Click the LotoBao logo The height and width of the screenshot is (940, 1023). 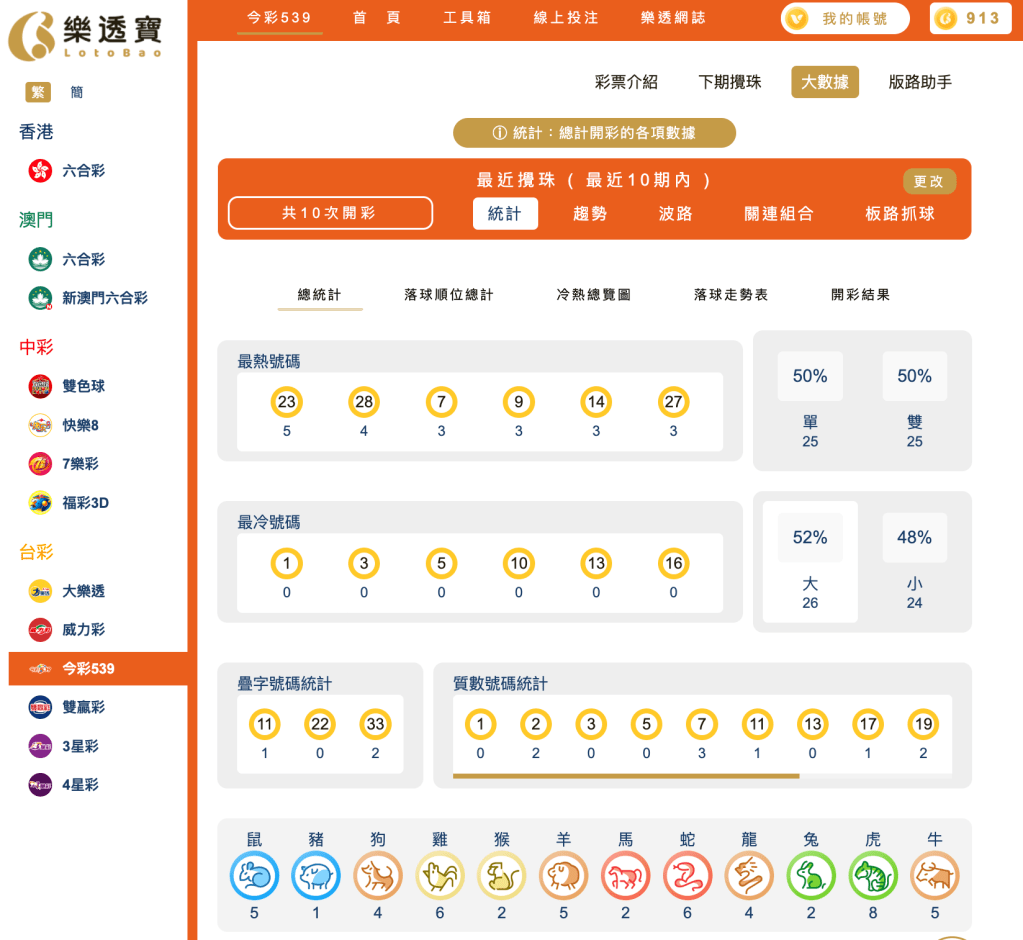pyautogui.click(x=90, y=34)
